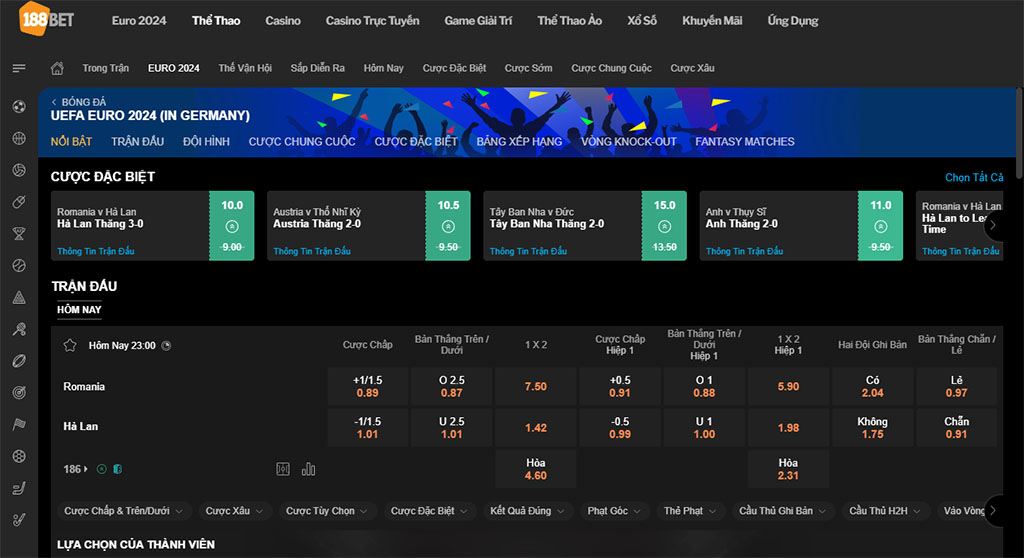
Task: Select the basketball sport icon
Action: point(19,138)
